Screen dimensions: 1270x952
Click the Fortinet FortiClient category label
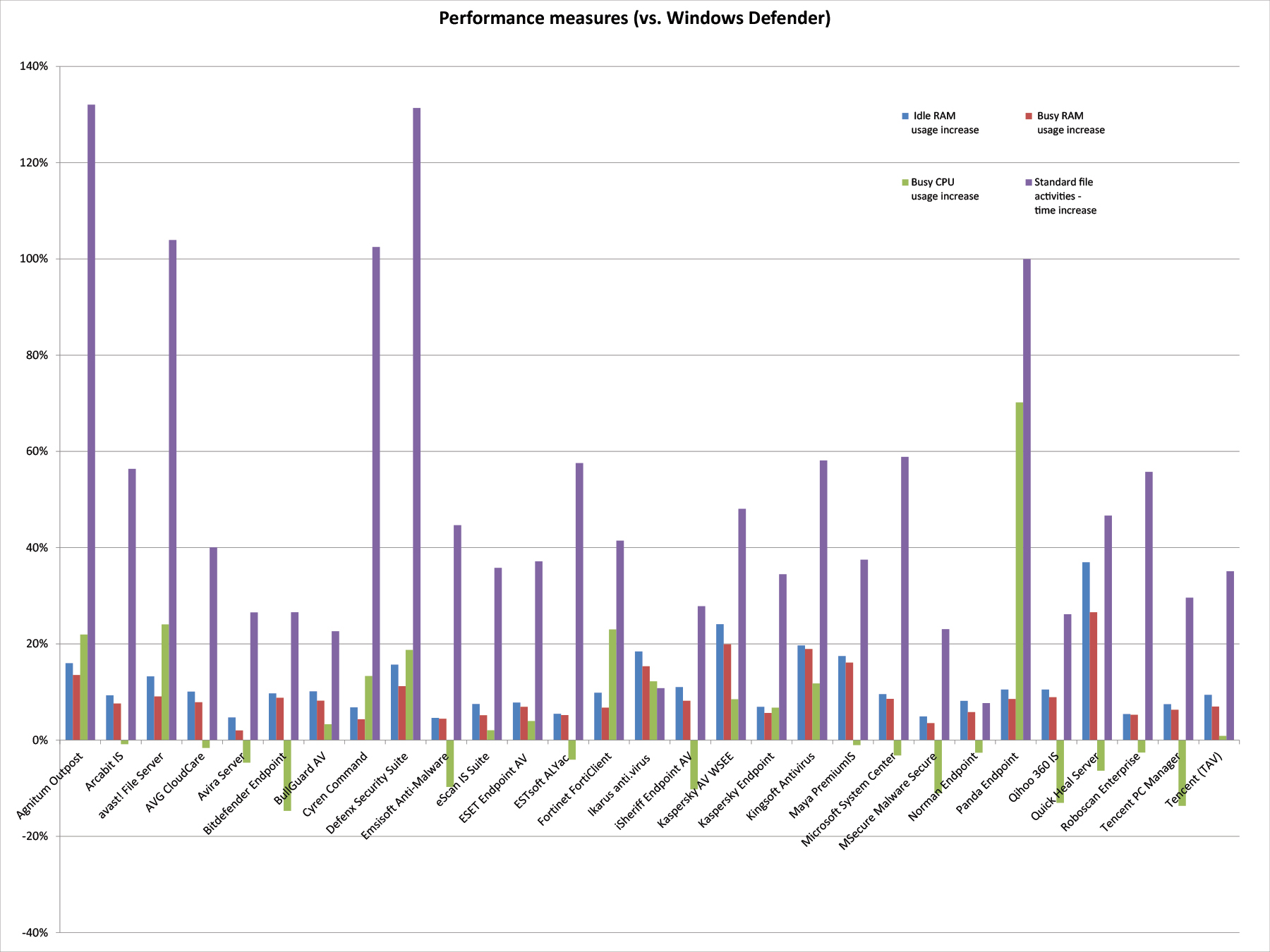tap(574, 788)
